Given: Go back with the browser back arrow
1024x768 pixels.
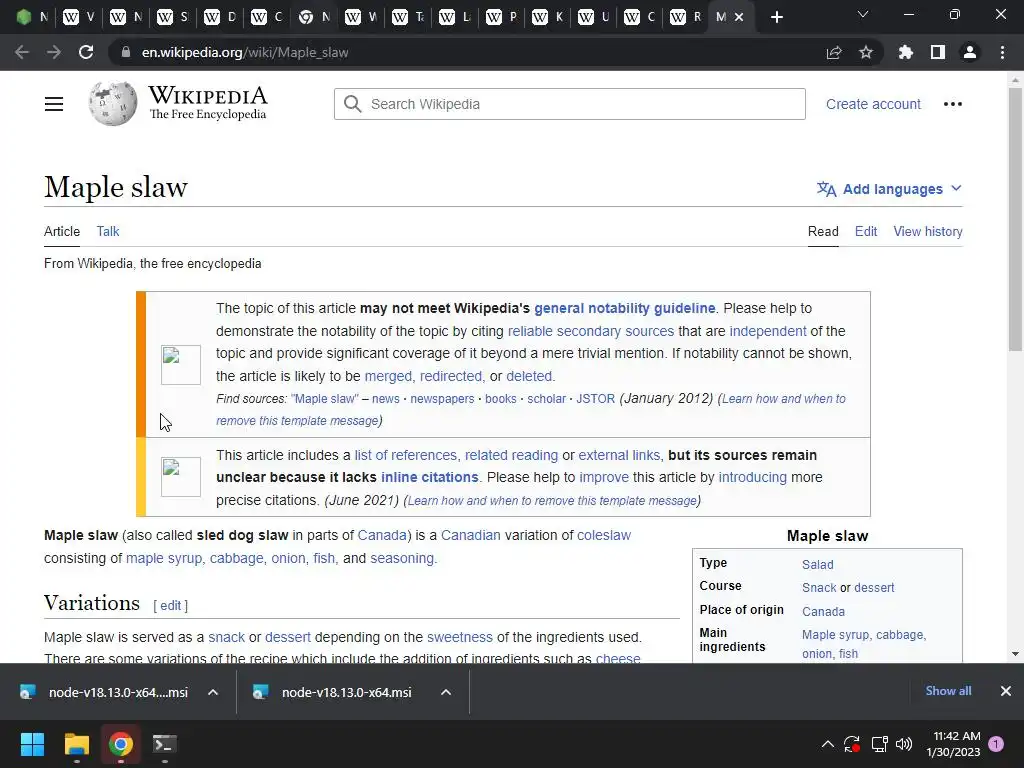Looking at the screenshot, I should coord(22,52).
